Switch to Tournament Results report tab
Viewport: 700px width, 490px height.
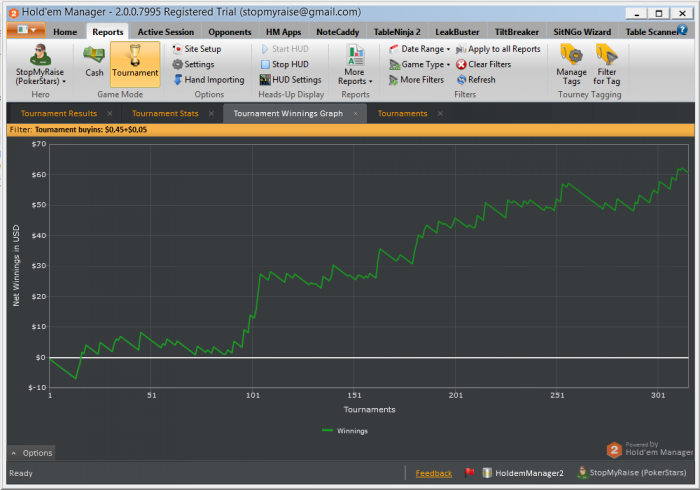[x=59, y=114]
